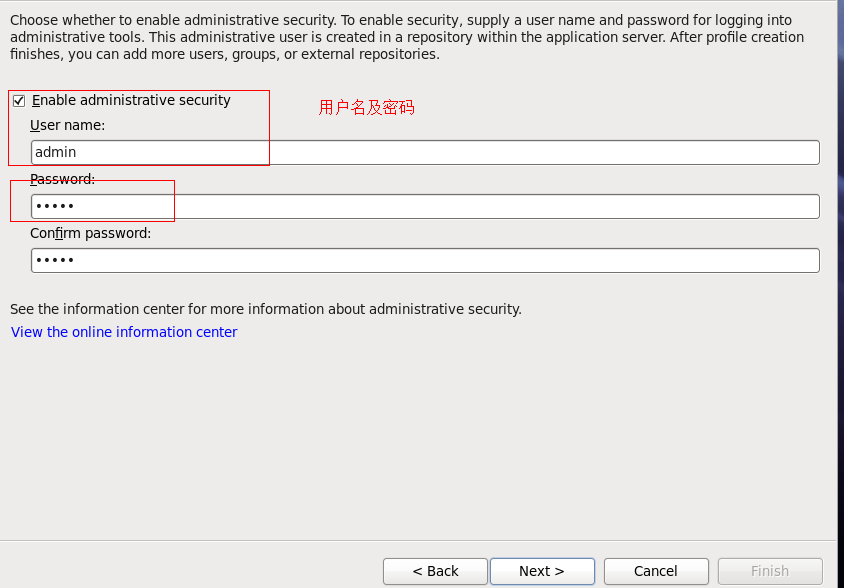The width and height of the screenshot is (844, 588).
Task: Go to the previous step with Back
Action: tap(435, 571)
